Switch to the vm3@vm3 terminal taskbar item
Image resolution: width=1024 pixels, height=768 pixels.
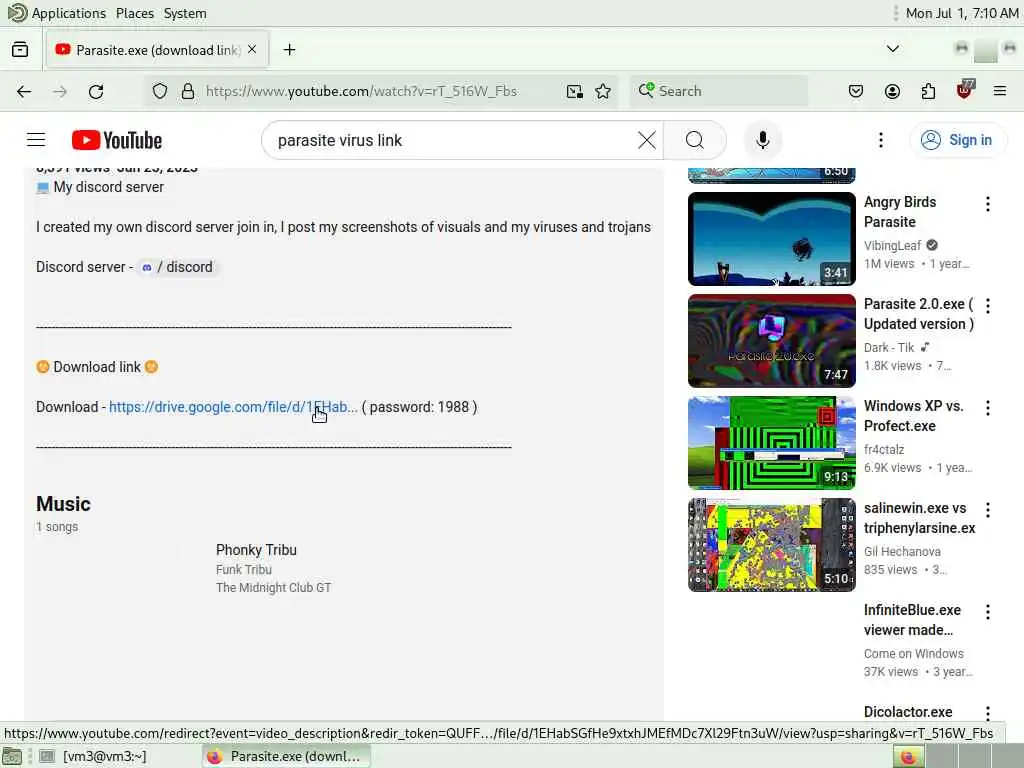point(93,756)
